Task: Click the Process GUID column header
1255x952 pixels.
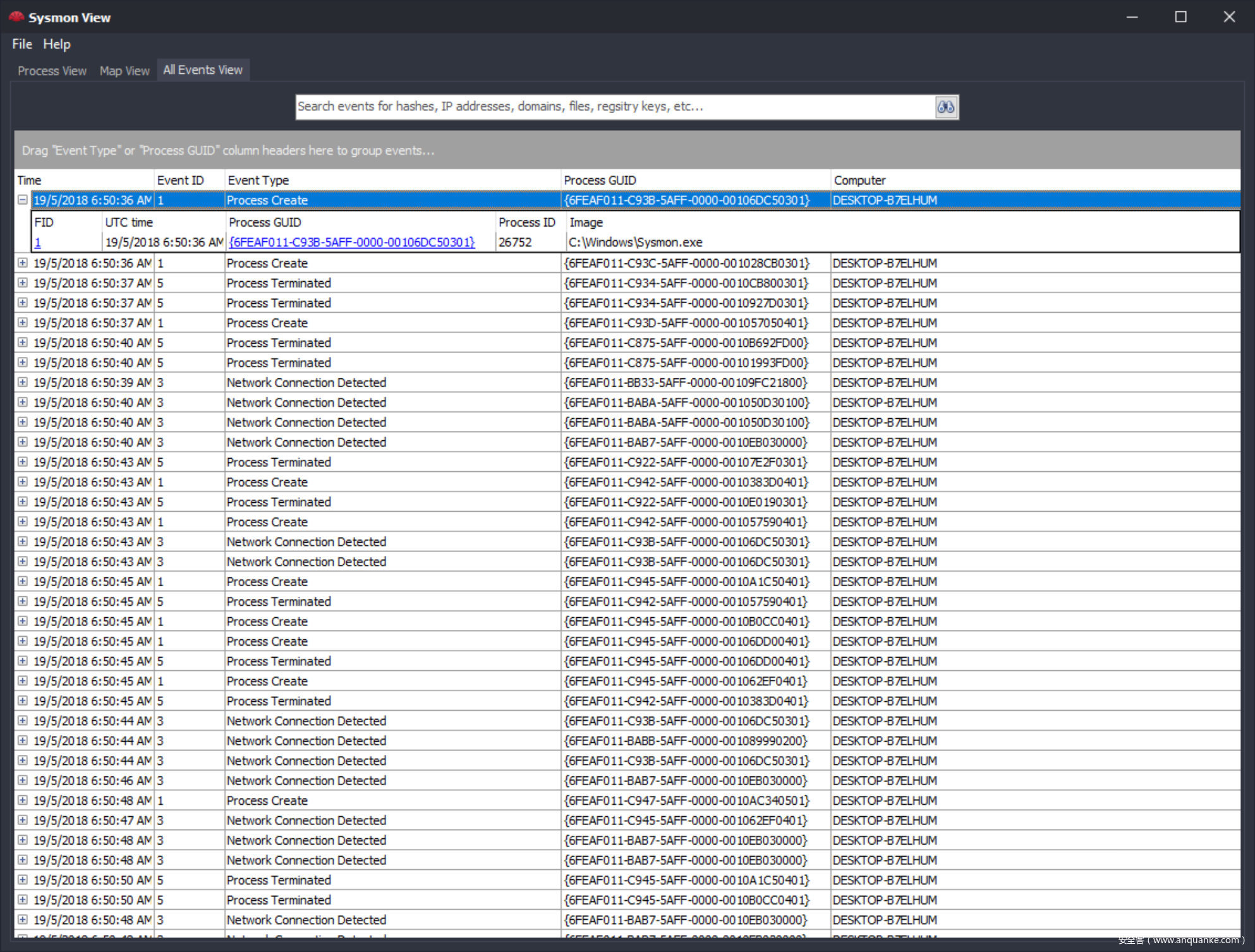Action: 600,180
